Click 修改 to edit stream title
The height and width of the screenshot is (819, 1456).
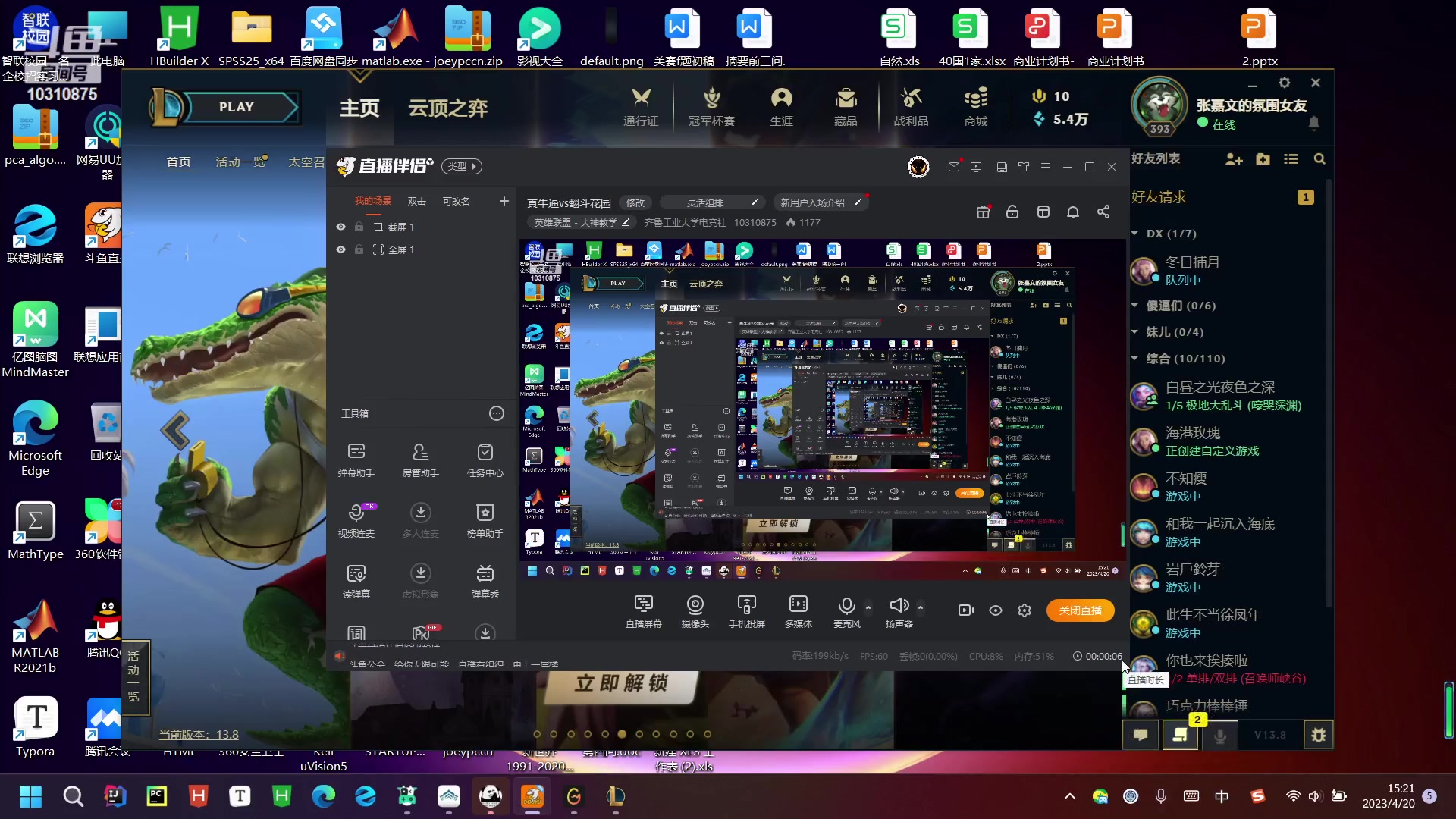point(635,202)
